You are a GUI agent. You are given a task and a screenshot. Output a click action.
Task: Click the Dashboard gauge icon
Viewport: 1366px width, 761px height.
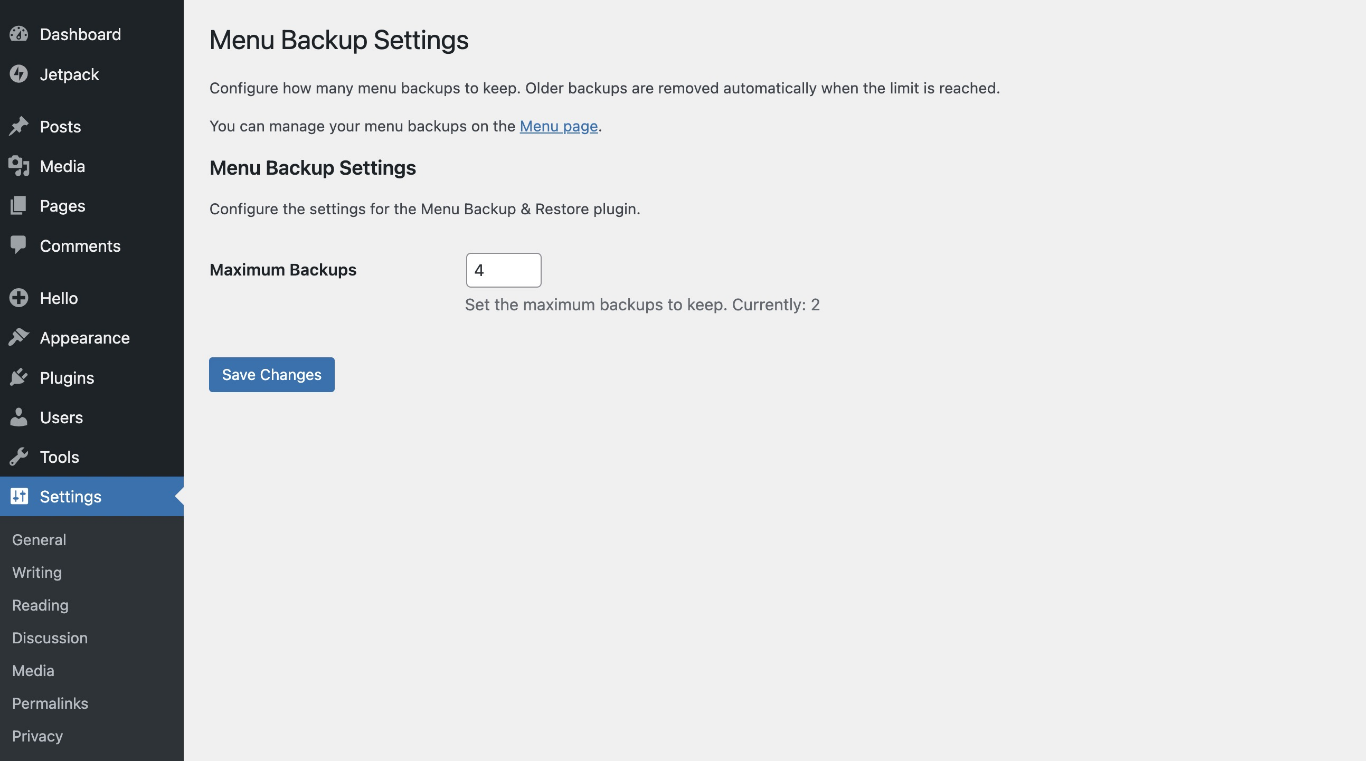click(x=19, y=34)
